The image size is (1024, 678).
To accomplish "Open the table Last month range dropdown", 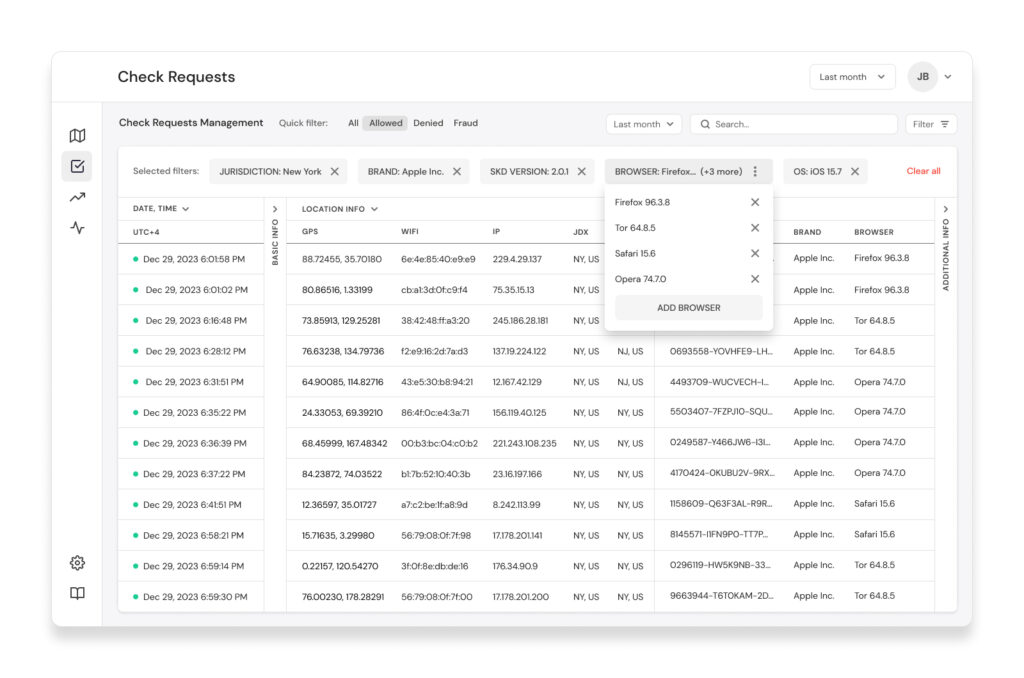I will pyautogui.click(x=643, y=124).
